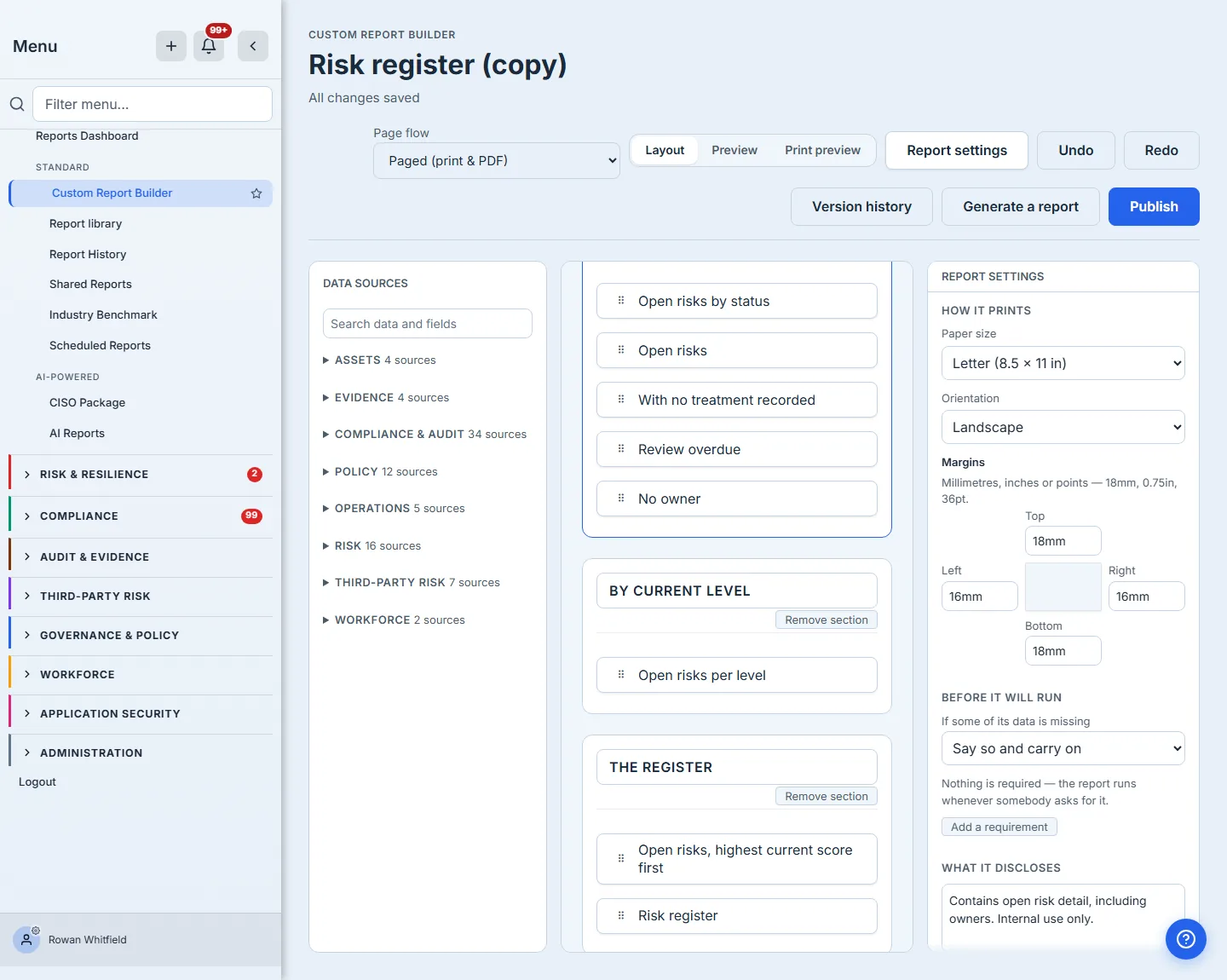Open Shared Reports menu item

(x=90, y=284)
